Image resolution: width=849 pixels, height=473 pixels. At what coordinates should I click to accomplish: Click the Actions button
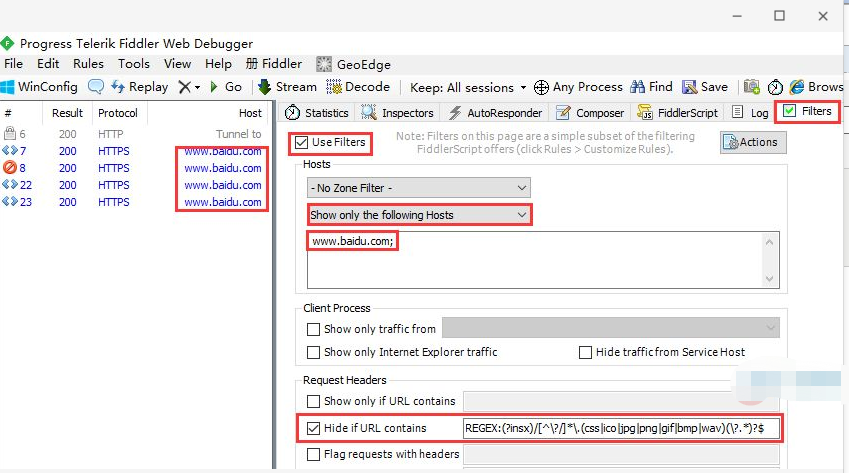753,142
